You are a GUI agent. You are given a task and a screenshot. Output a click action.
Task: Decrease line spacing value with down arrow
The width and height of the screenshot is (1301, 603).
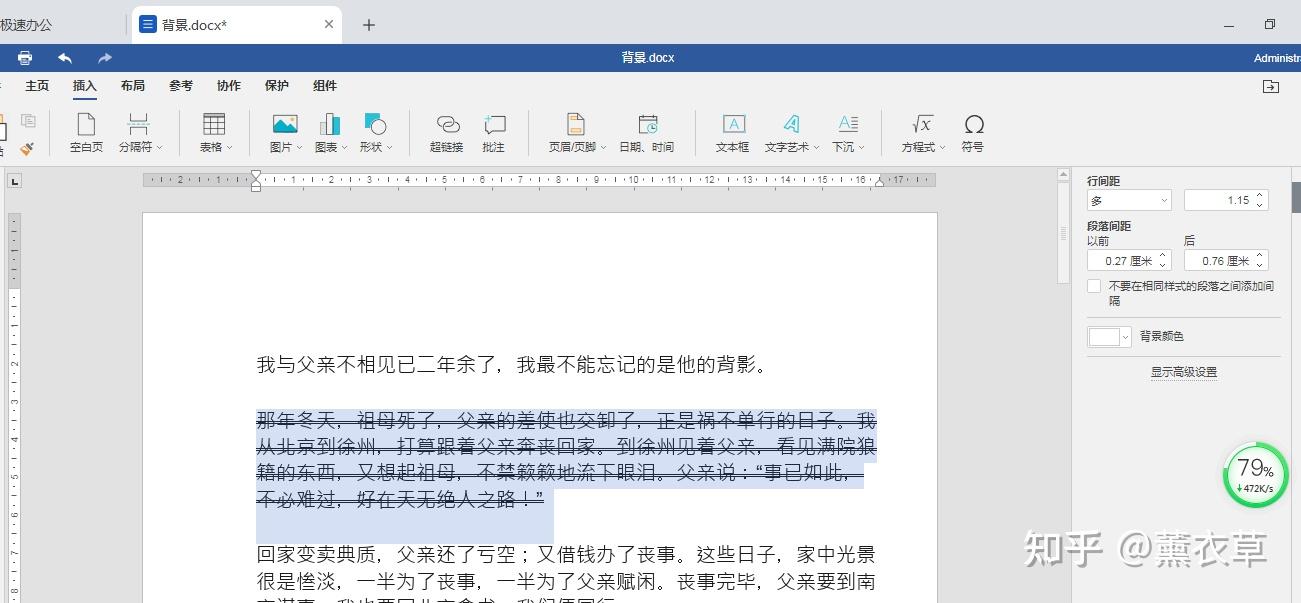1260,206
